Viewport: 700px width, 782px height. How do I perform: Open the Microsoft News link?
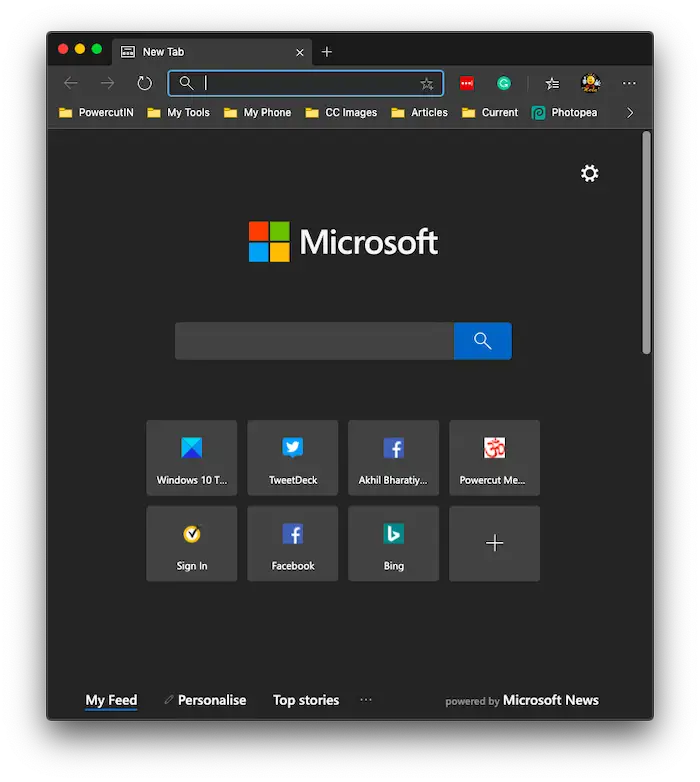[x=550, y=701]
